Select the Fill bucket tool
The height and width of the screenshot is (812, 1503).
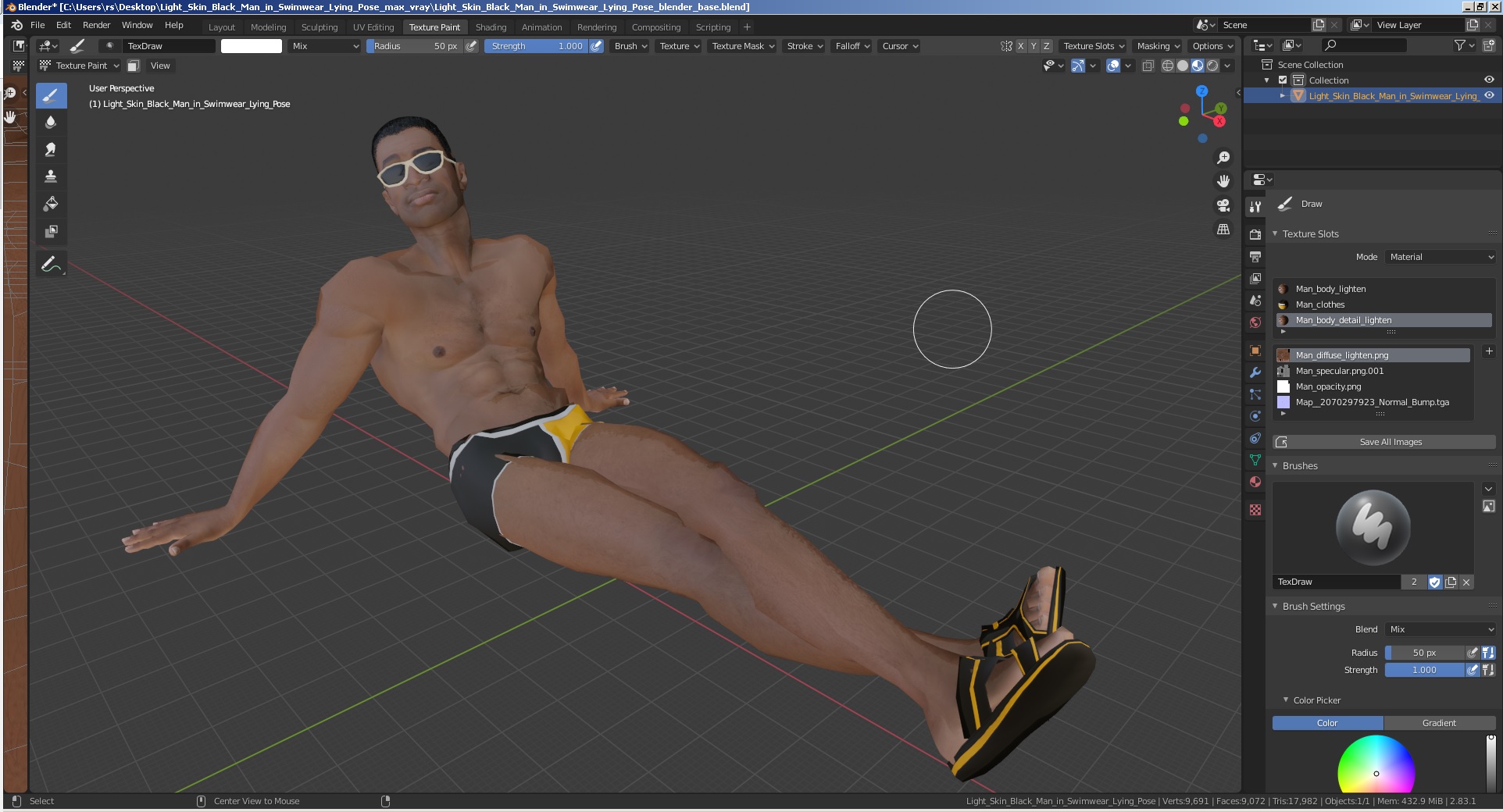click(x=51, y=204)
